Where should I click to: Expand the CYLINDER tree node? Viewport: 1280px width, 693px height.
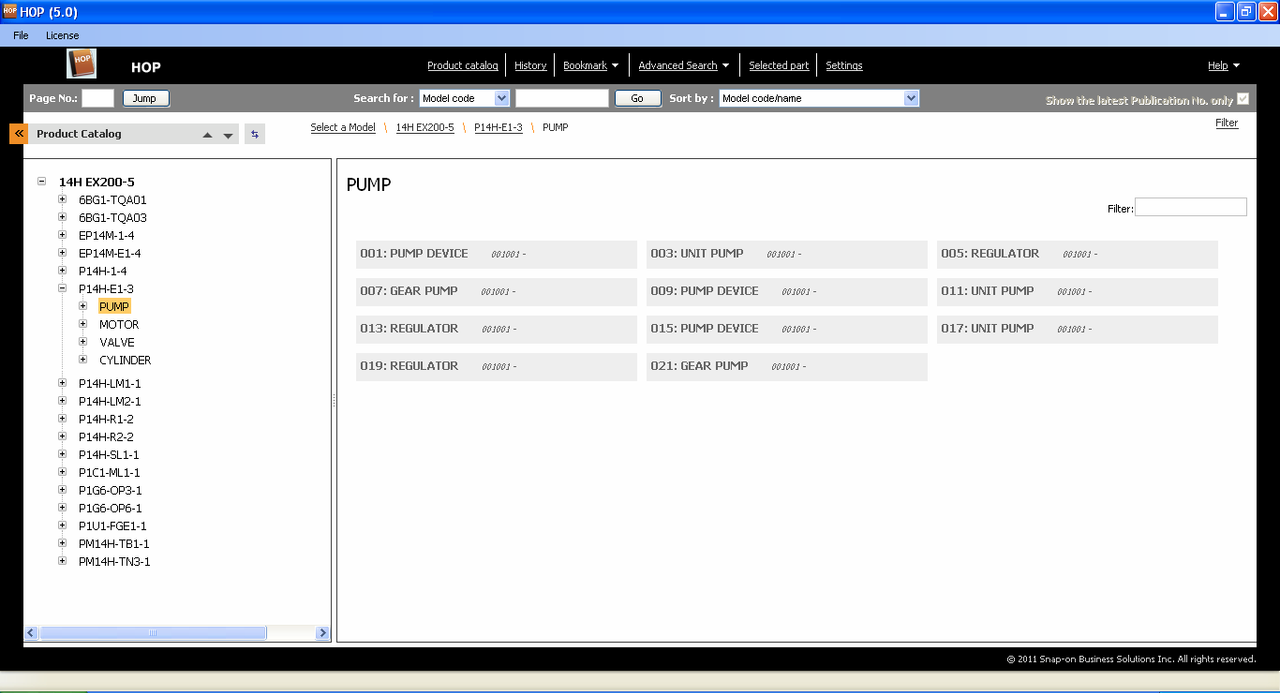[x=83, y=360]
